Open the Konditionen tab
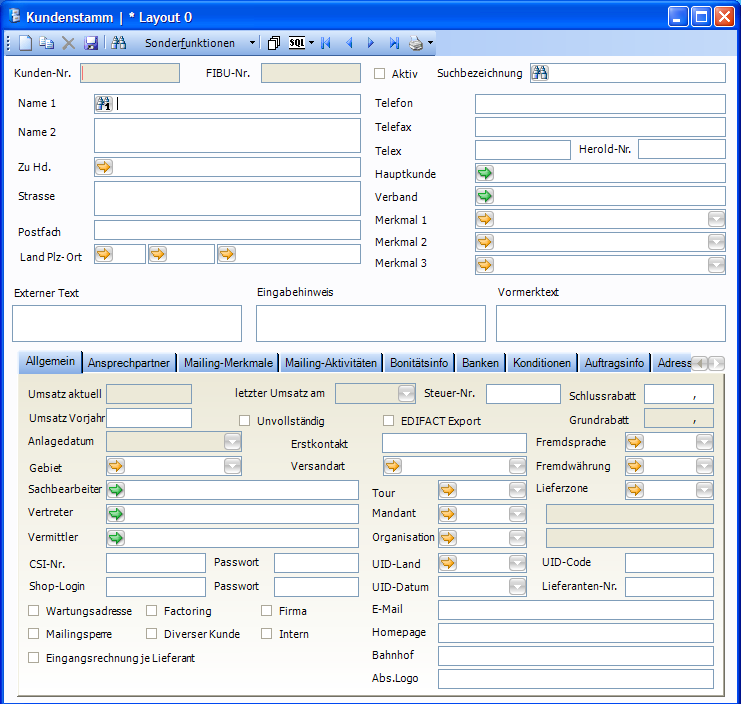The width and height of the screenshot is (741, 704). click(x=542, y=363)
